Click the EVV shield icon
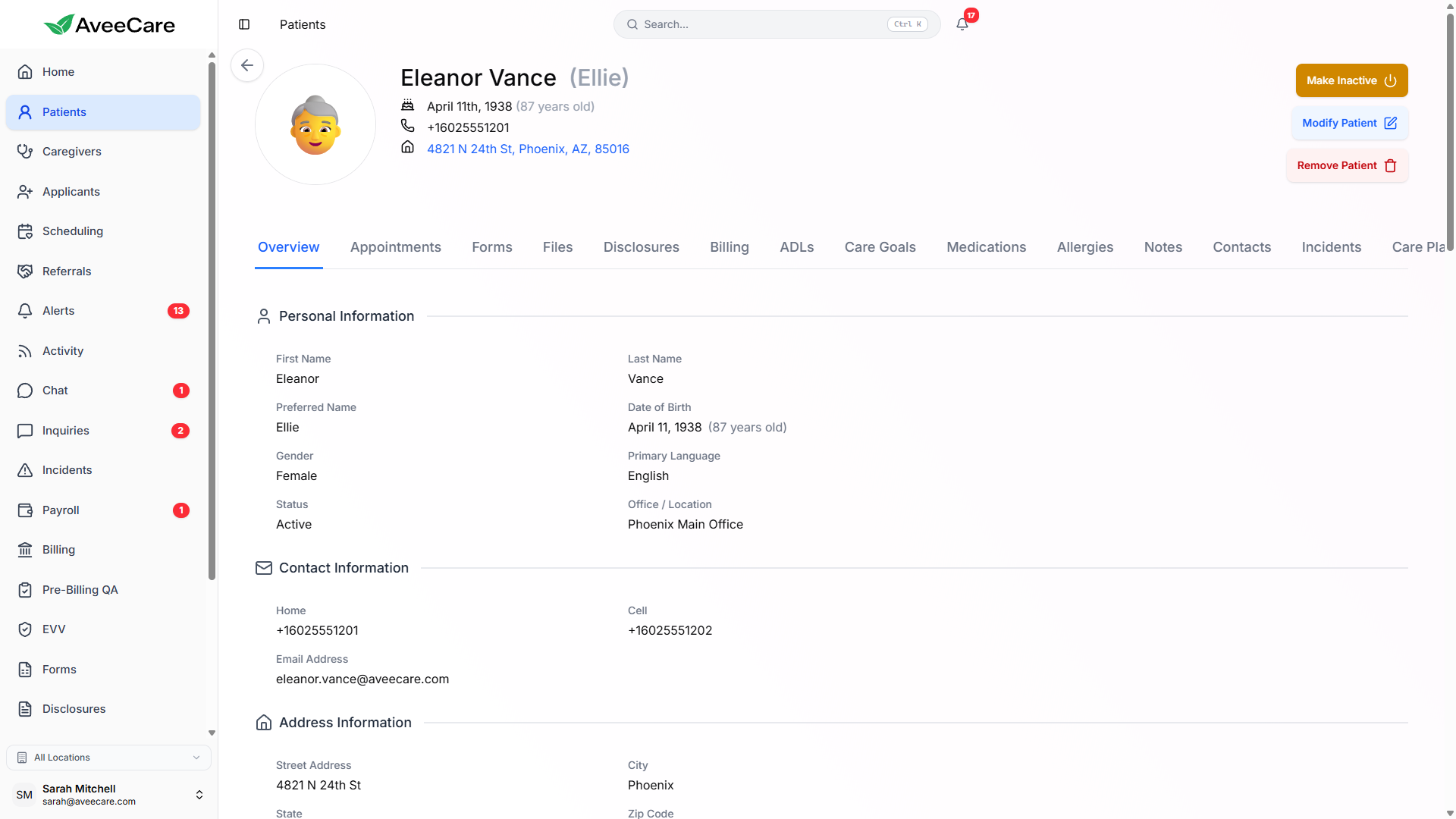Screen dimensions: 1456x819 26,629
